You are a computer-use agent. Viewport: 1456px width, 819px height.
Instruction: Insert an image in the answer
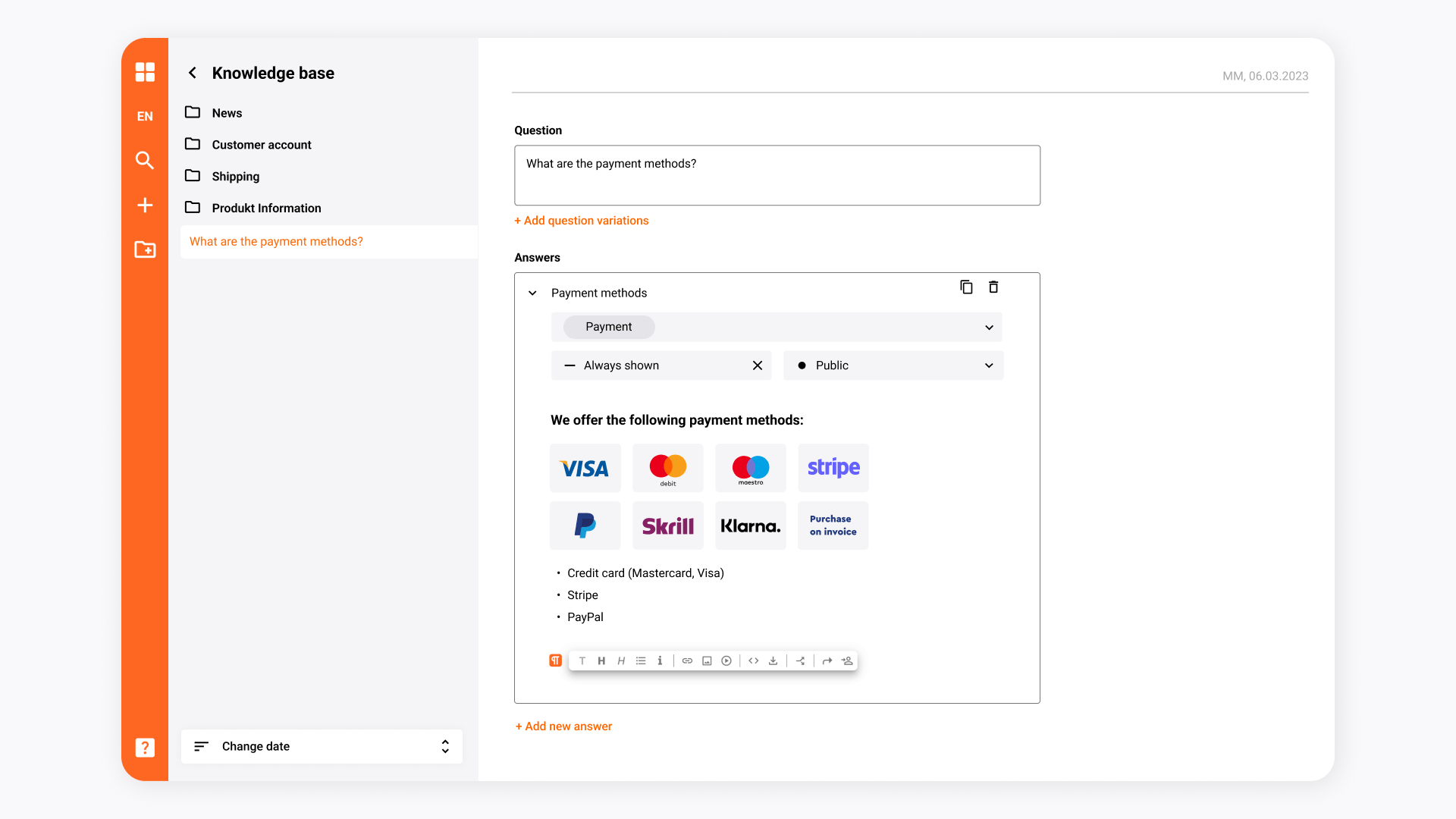pyautogui.click(x=707, y=661)
